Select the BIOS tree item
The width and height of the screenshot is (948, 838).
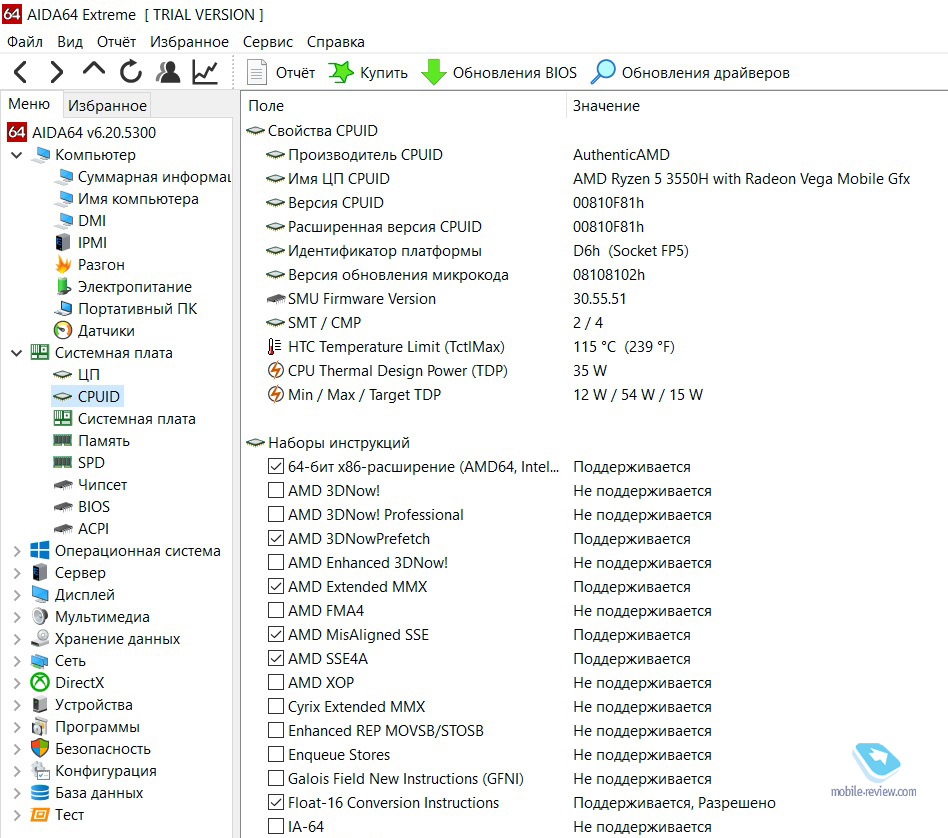[x=82, y=507]
